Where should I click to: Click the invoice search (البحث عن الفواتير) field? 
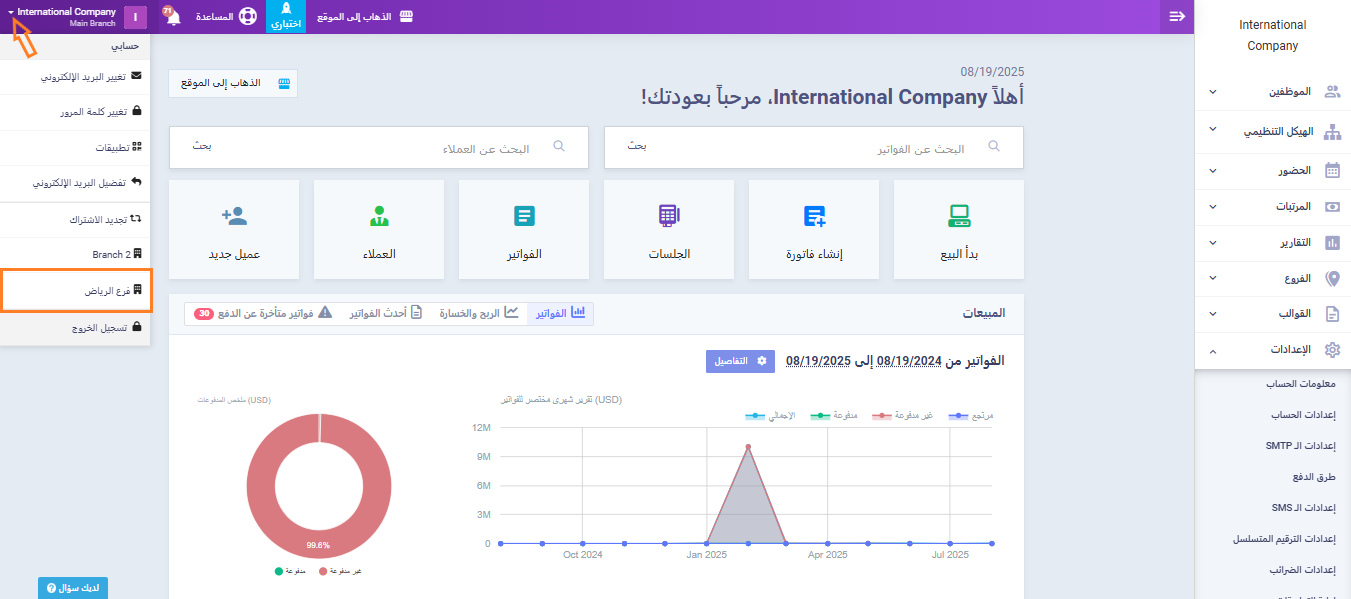click(814, 148)
